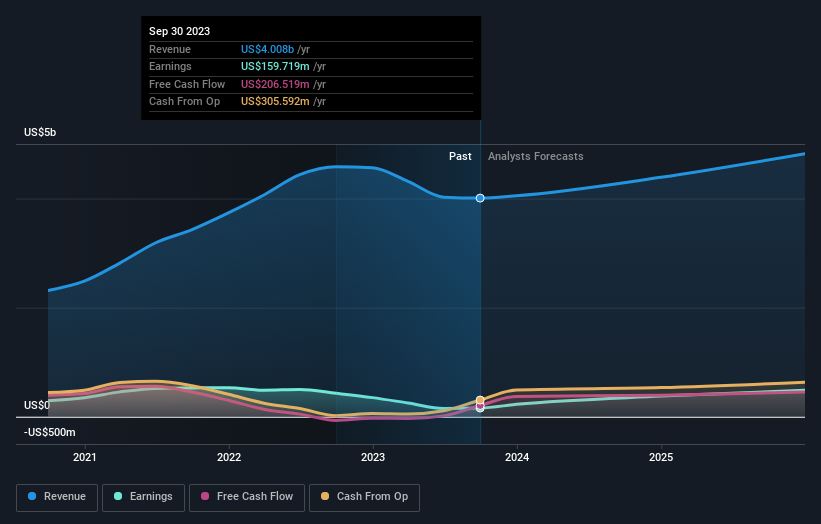This screenshot has height=524, width=821.
Task: Click the orange Cash From Op data point marker
Action: (480, 400)
